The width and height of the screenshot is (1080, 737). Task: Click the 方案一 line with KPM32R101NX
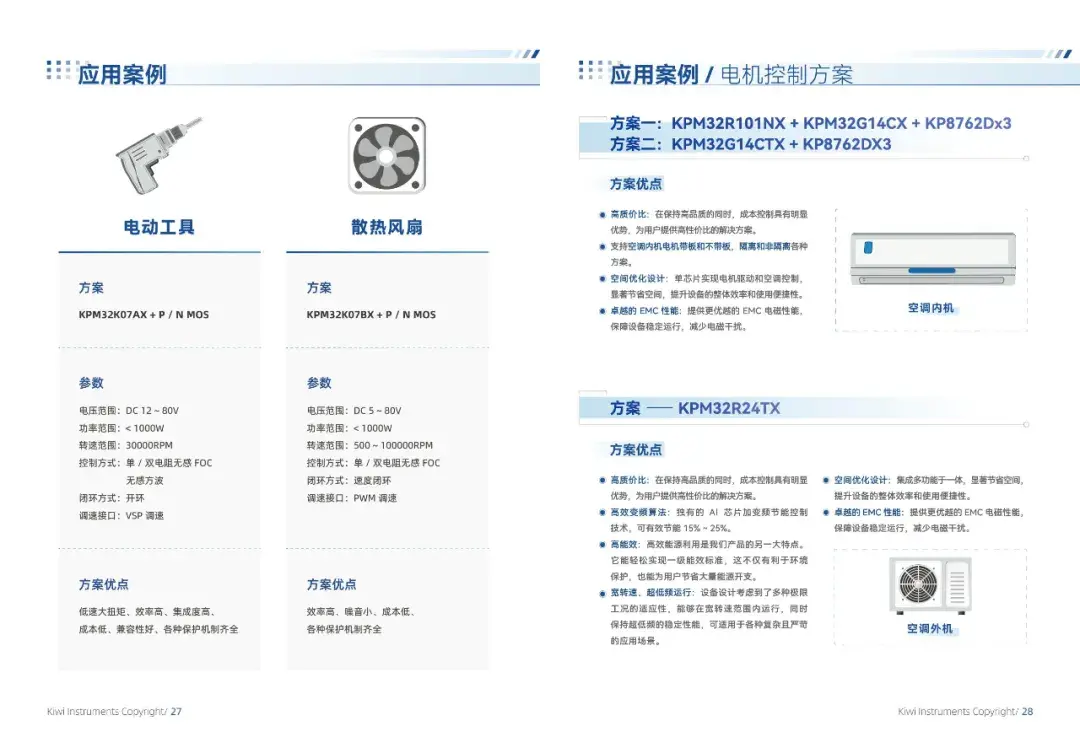(x=811, y=123)
